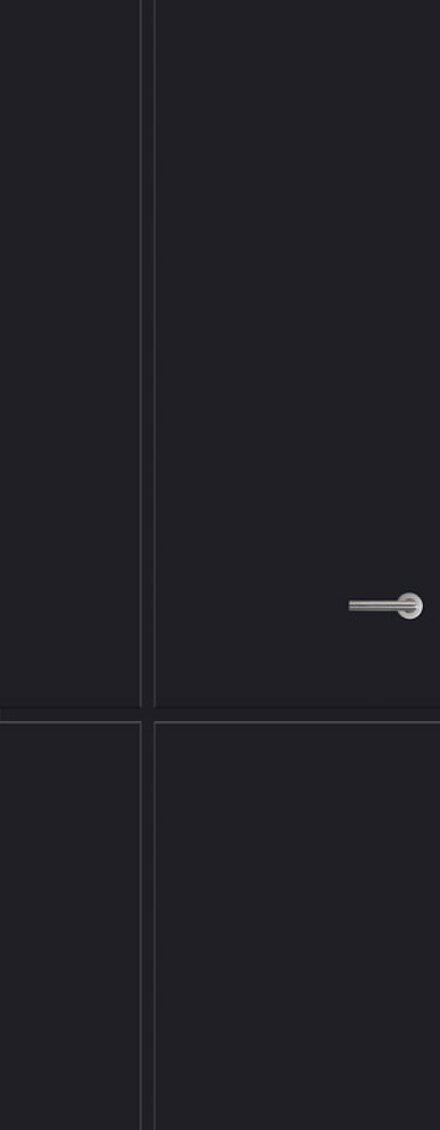This screenshot has width=440, height=1130.
Task: Select the tall narrow upper-left door panel
Action: click(70, 353)
